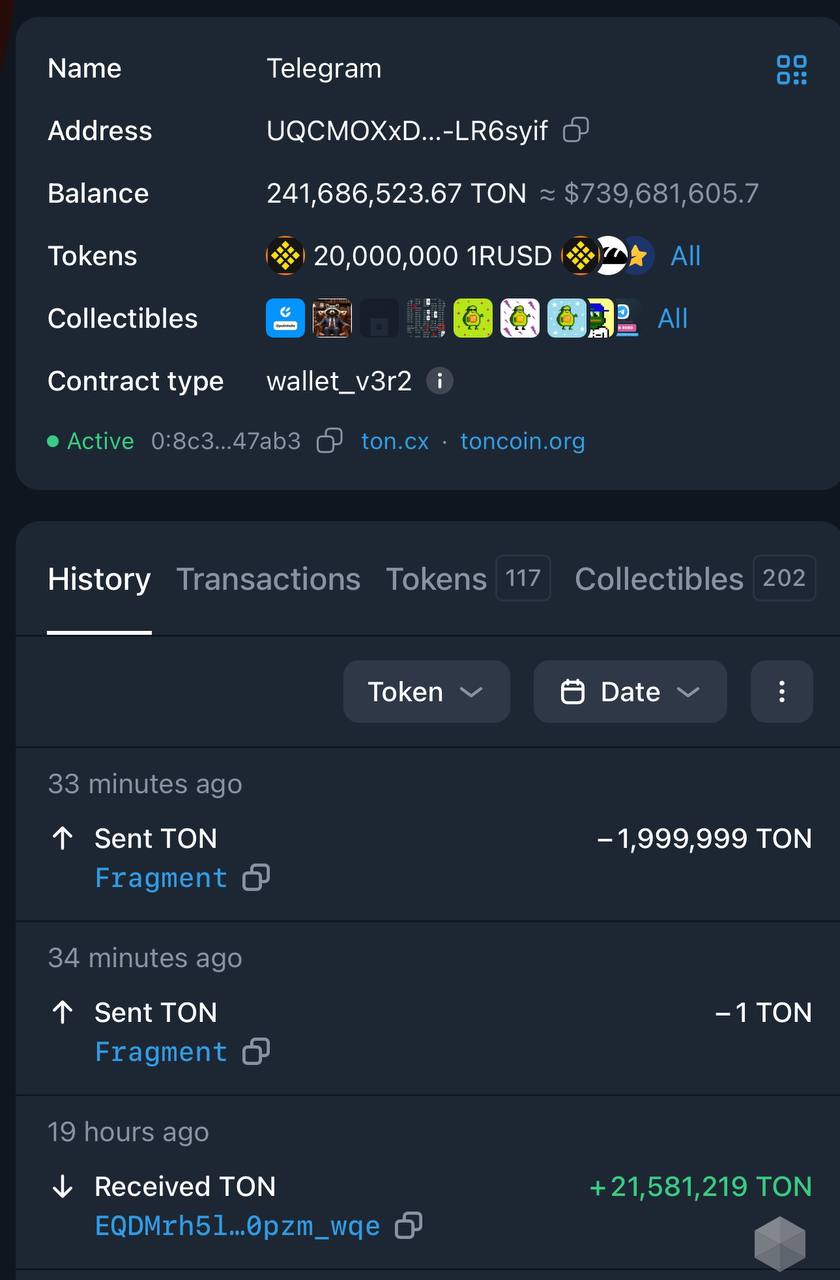Image resolution: width=840 pixels, height=1280 pixels.
Task: Open the ton.cx link
Action: (x=395, y=441)
